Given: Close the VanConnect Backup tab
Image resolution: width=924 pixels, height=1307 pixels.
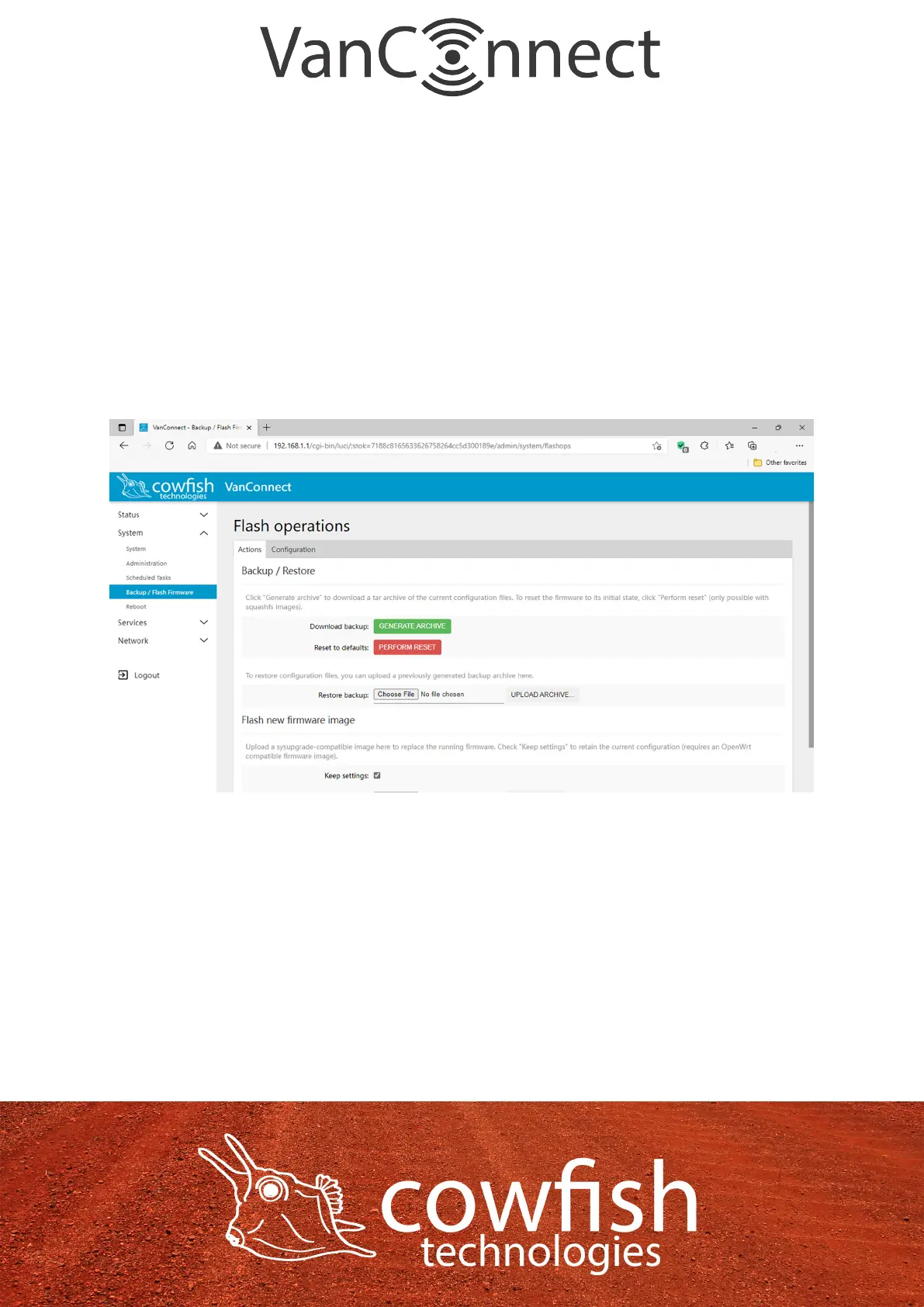Looking at the screenshot, I should [249, 428].
